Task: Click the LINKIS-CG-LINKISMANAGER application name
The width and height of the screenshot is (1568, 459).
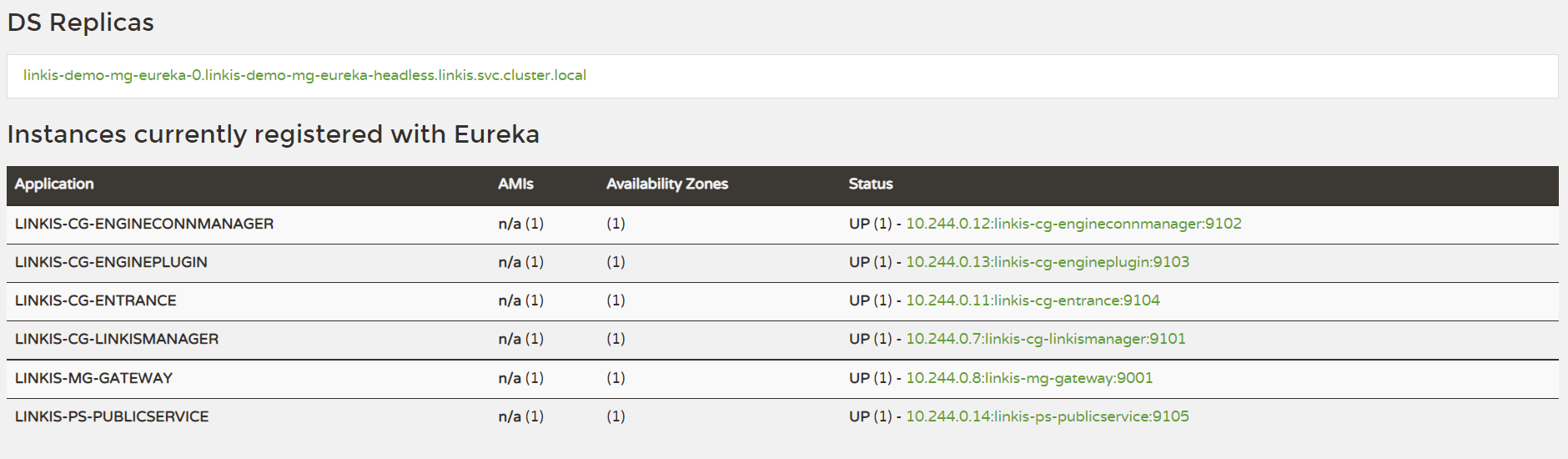Action: pyautogui.click(x=117, y=339)
